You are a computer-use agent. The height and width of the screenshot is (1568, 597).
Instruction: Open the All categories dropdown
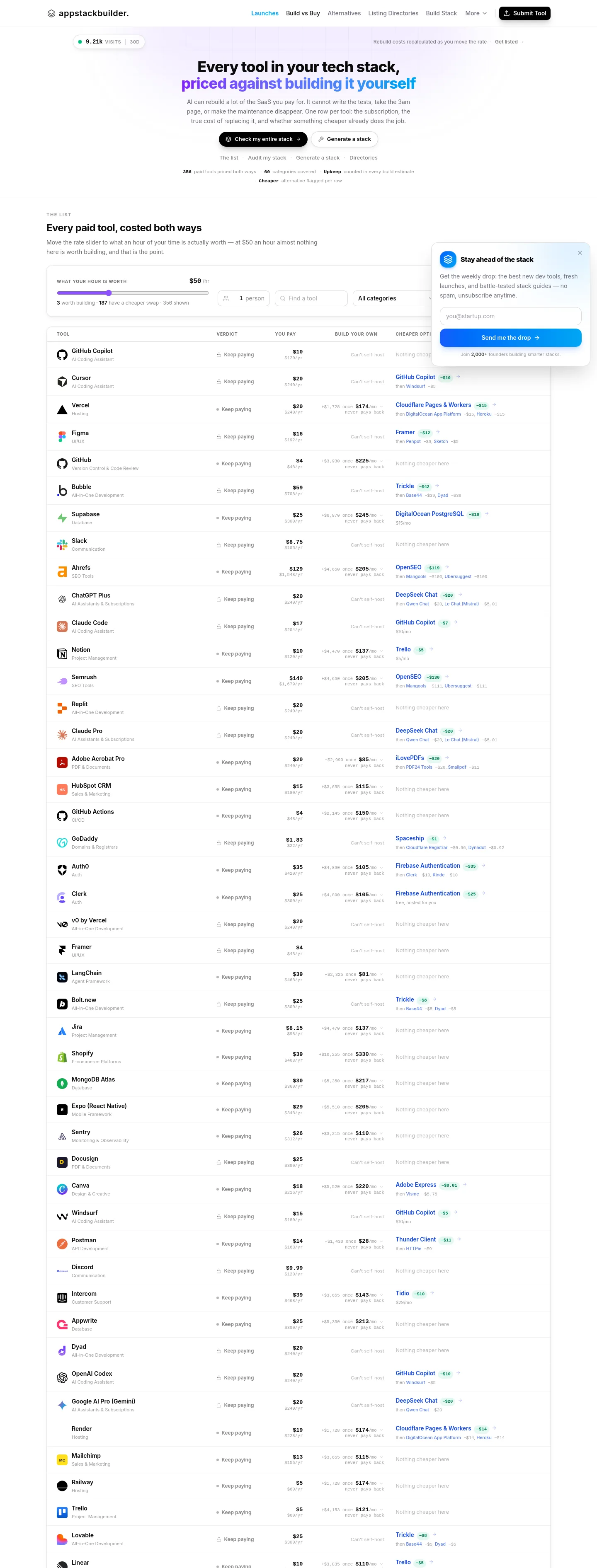[395, 298]
